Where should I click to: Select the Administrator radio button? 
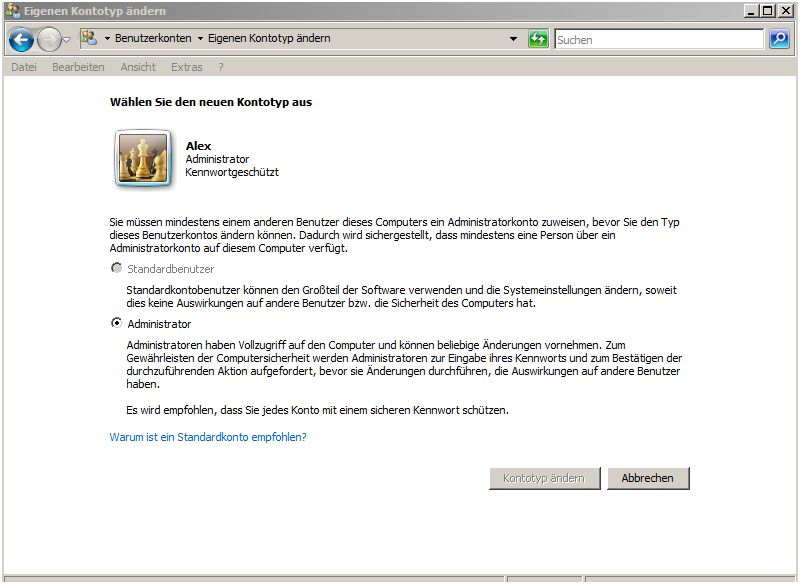(x=117, y=323)
